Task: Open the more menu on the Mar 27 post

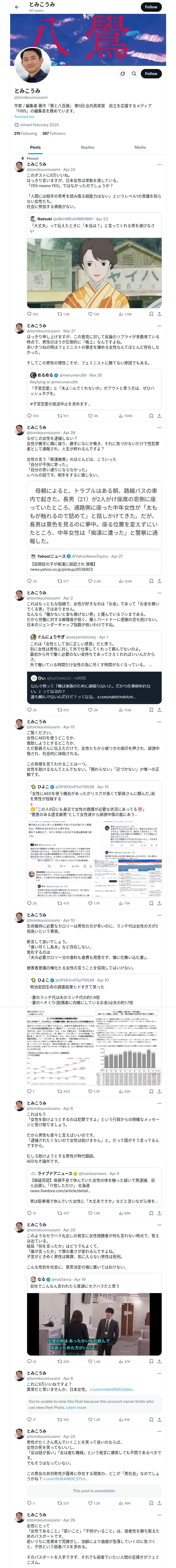Action: (160, 326)
